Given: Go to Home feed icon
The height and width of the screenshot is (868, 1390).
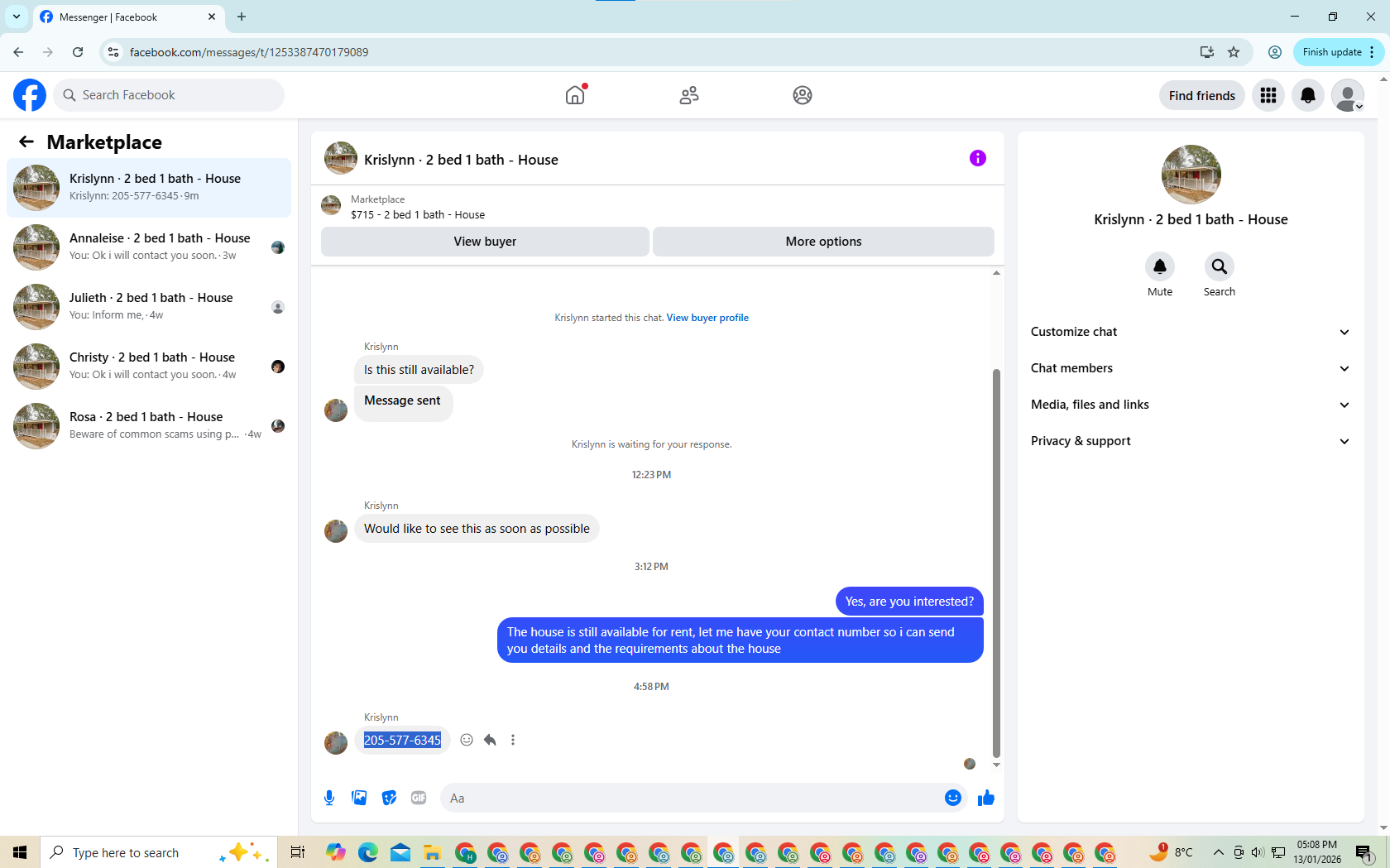Looking at the screenshot, I should (x=575, y=95).
